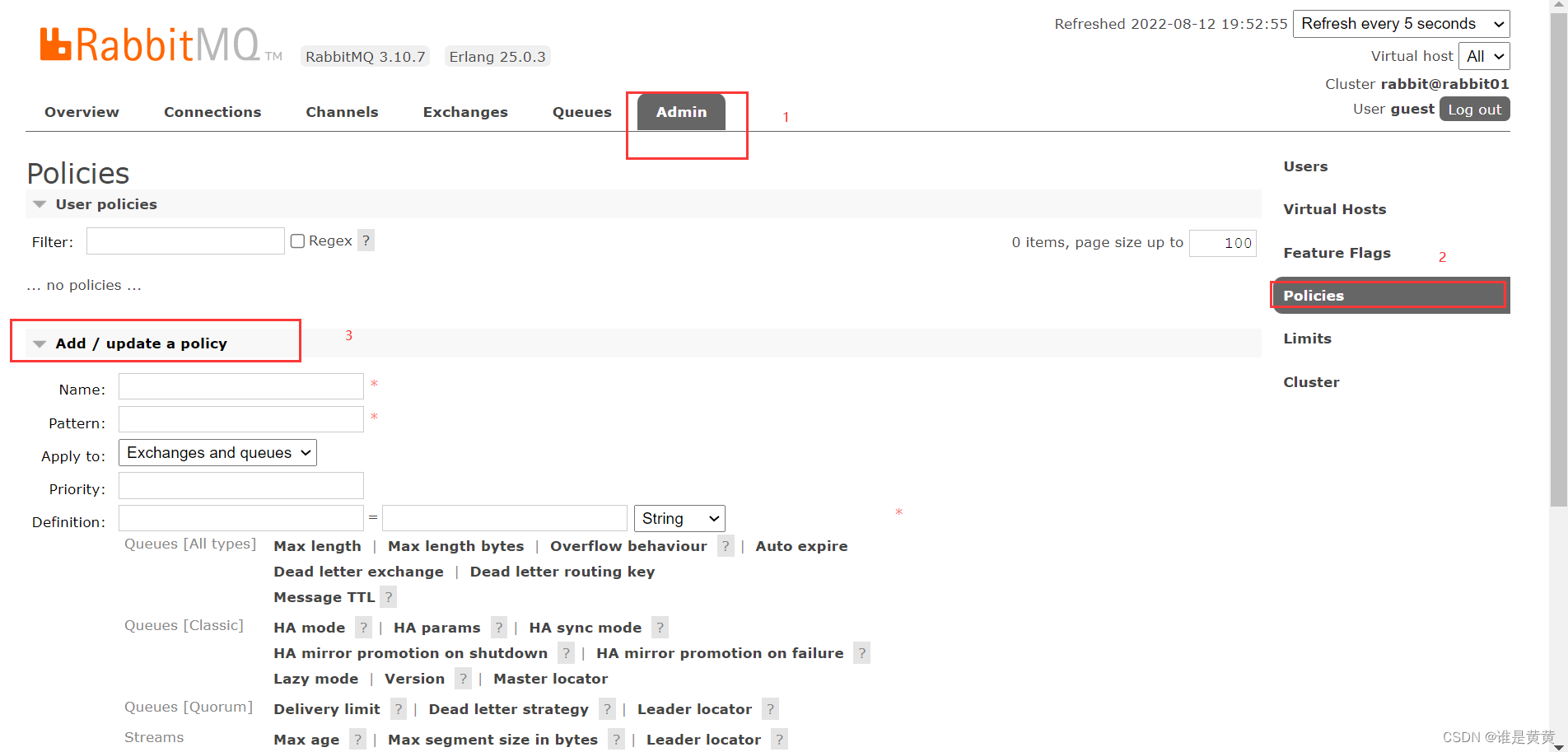
Task: Insert Delivery limit definition key
Action: click(326, 709)
